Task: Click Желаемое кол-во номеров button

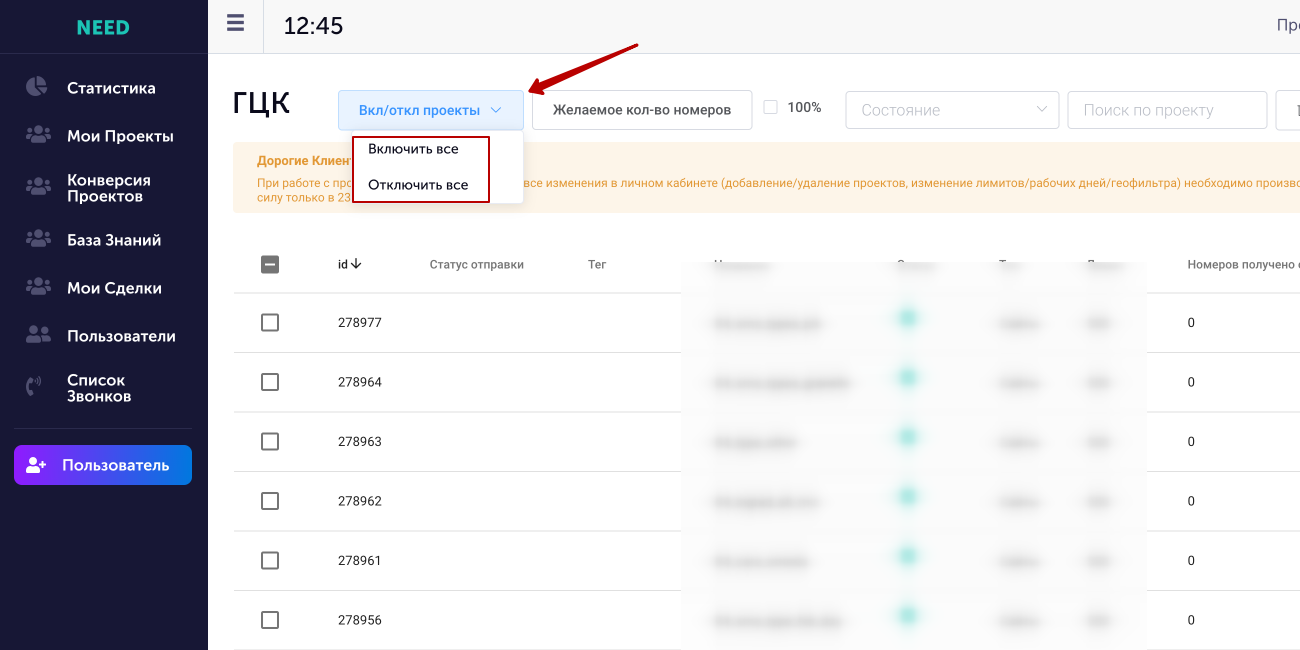Action: [x=642, y=110]
